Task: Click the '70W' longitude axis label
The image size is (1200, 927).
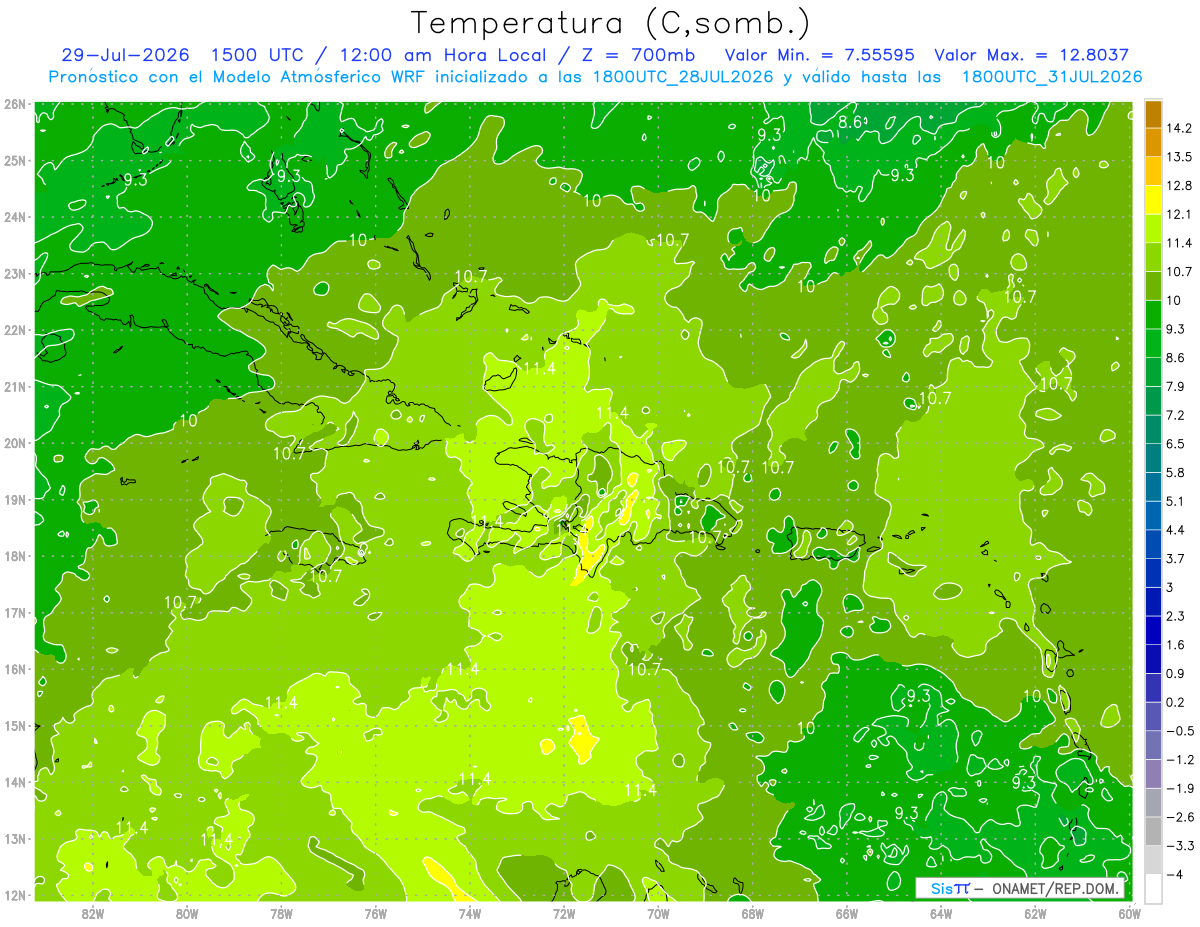Action: pyautogui.click(x=658, y=913)
